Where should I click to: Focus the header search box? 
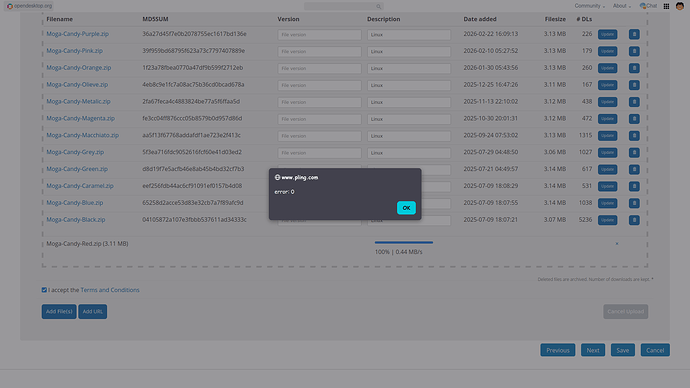click(x=343, y=6)
